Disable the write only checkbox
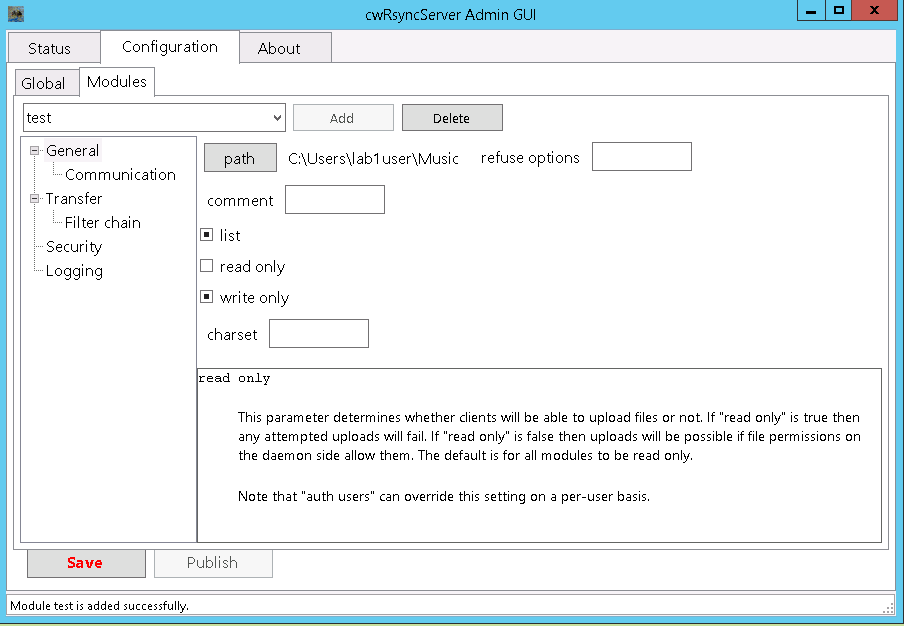Viewport: 904px width, 626px height. 205,297
